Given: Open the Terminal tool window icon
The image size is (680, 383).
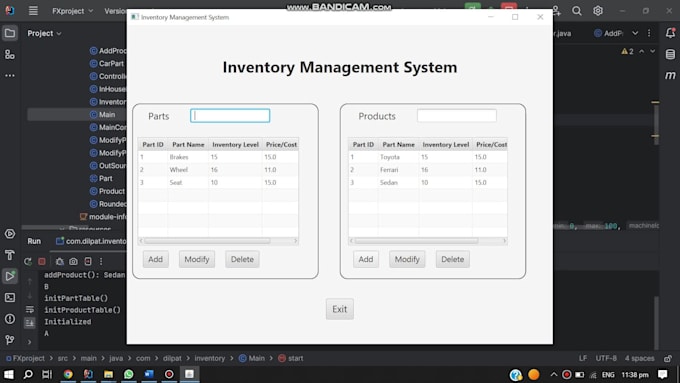Looking at the screenshot, I should tap(10, 298).
